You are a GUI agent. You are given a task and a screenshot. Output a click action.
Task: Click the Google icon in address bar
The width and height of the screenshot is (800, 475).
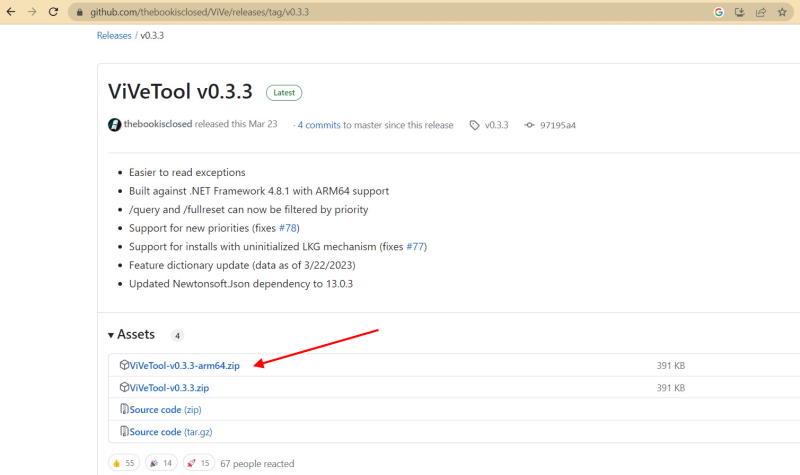coord(719,12)
